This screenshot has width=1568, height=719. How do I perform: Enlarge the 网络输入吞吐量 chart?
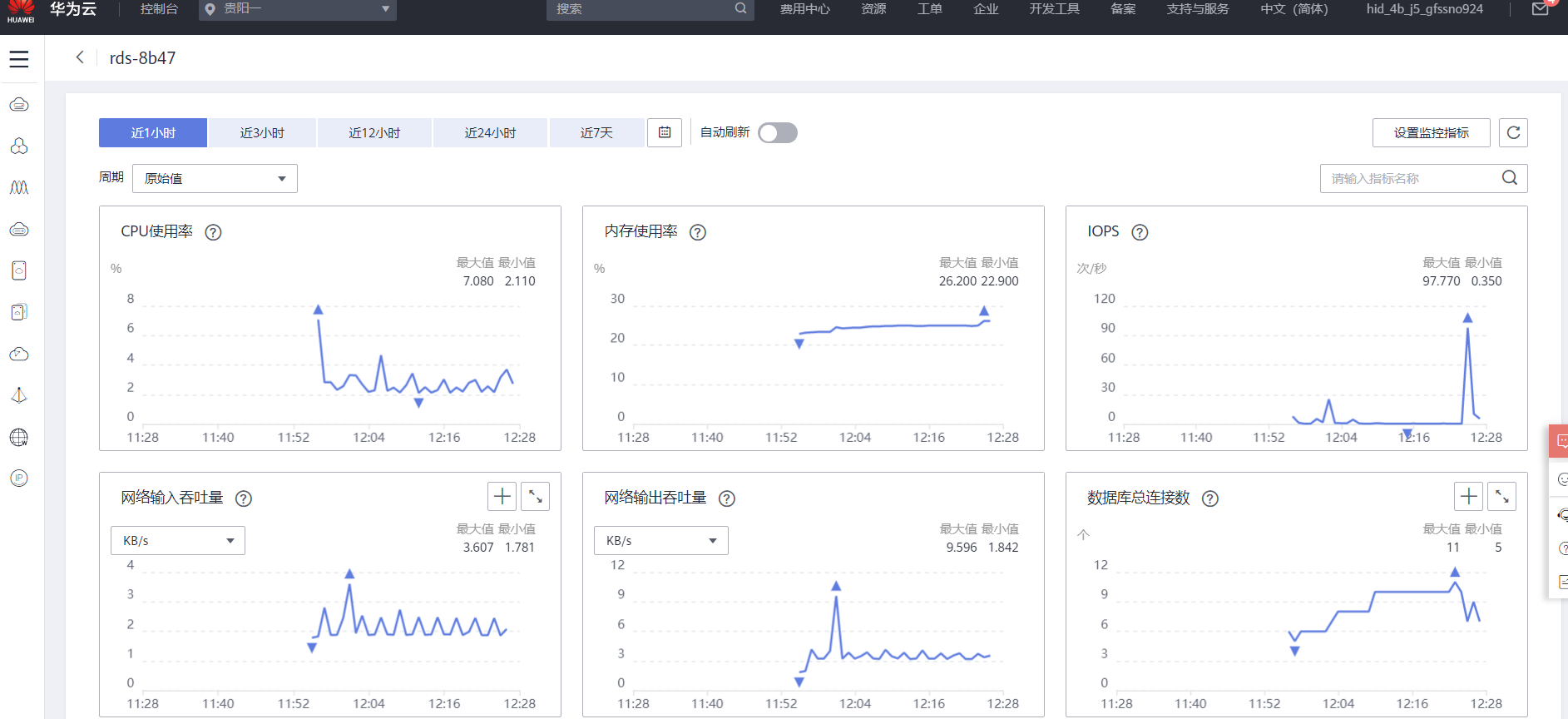(536, 497)
